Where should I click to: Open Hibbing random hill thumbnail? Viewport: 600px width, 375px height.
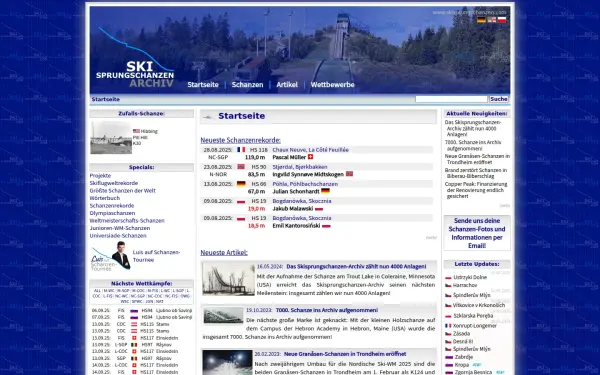pos(111,138)
